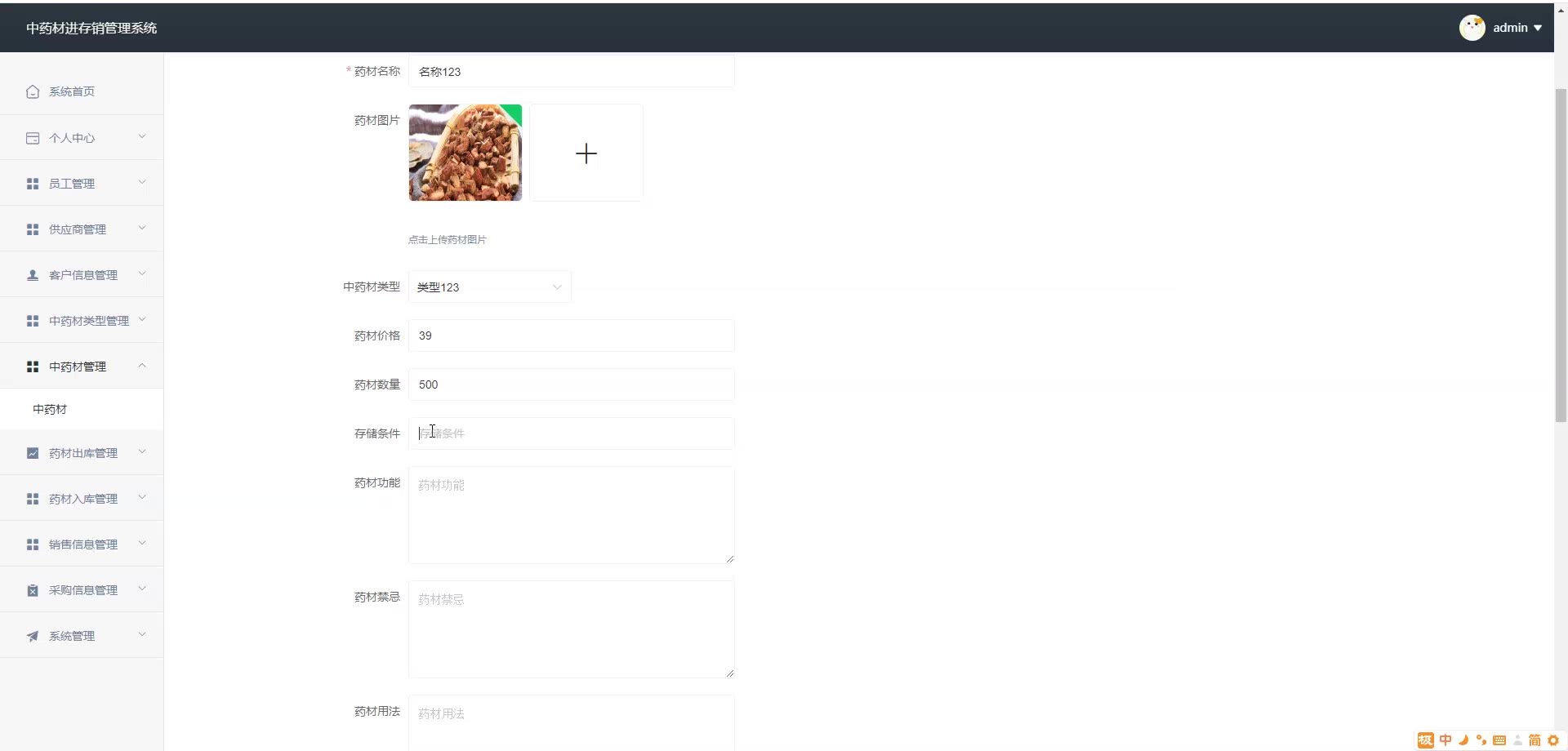The width and height of the screenshot is (1568, 751).
Task: Click the chart icon beside 药材出库管理
Action: tap(33, 453)
